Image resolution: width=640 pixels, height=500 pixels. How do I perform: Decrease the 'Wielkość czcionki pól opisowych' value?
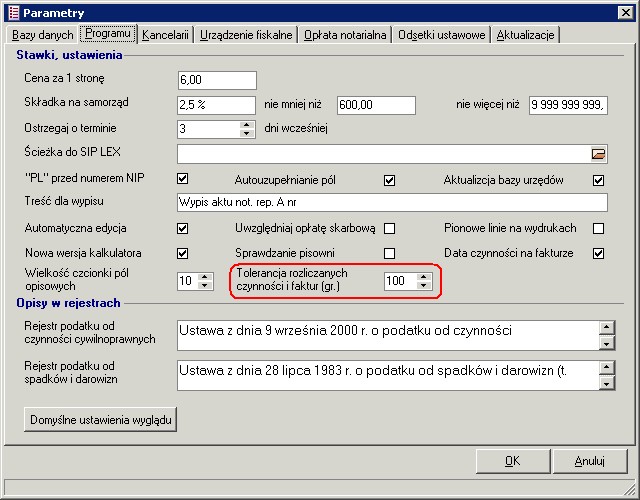tap(205, 286)
